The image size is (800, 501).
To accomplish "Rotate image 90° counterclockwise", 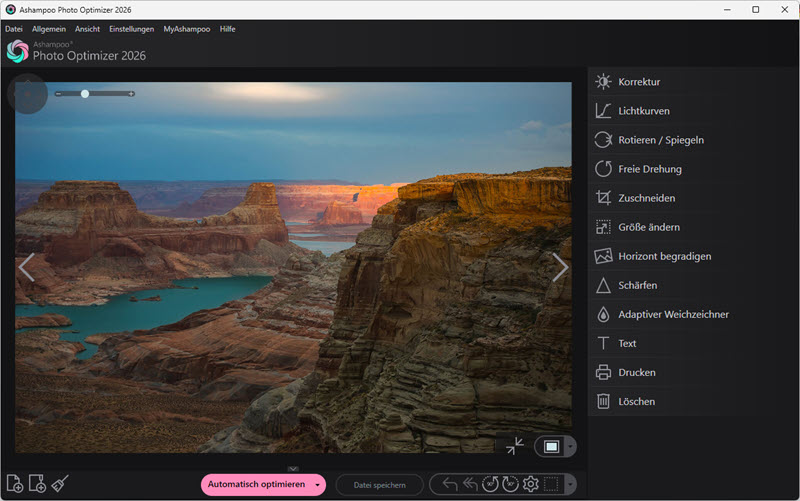I will (490, 484).
